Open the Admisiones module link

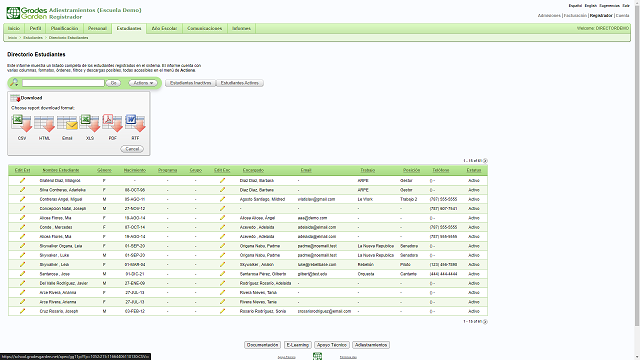tap(549, 16)
